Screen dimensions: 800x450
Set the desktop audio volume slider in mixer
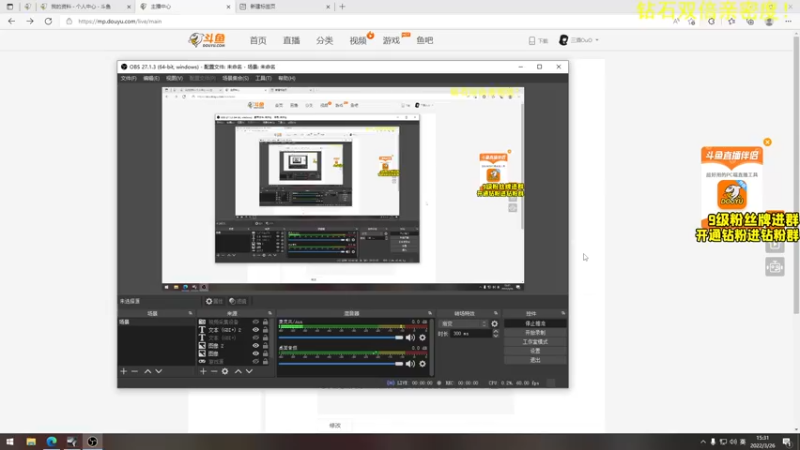[x=341, y=364]
